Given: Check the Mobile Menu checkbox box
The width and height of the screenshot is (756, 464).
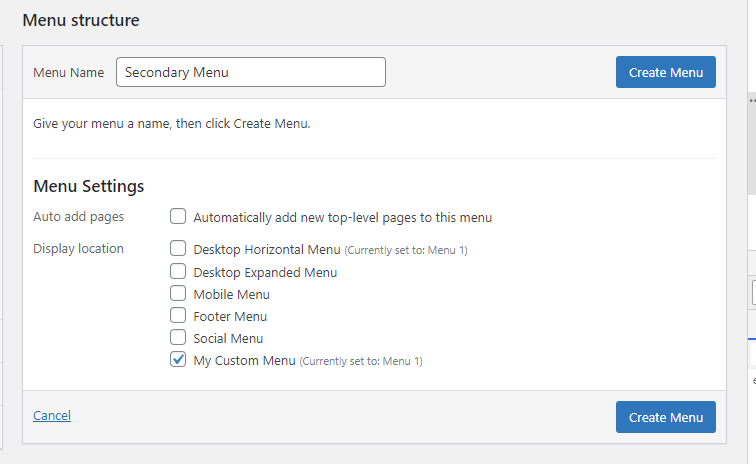Looking at the screenshot, I should 178,294.
